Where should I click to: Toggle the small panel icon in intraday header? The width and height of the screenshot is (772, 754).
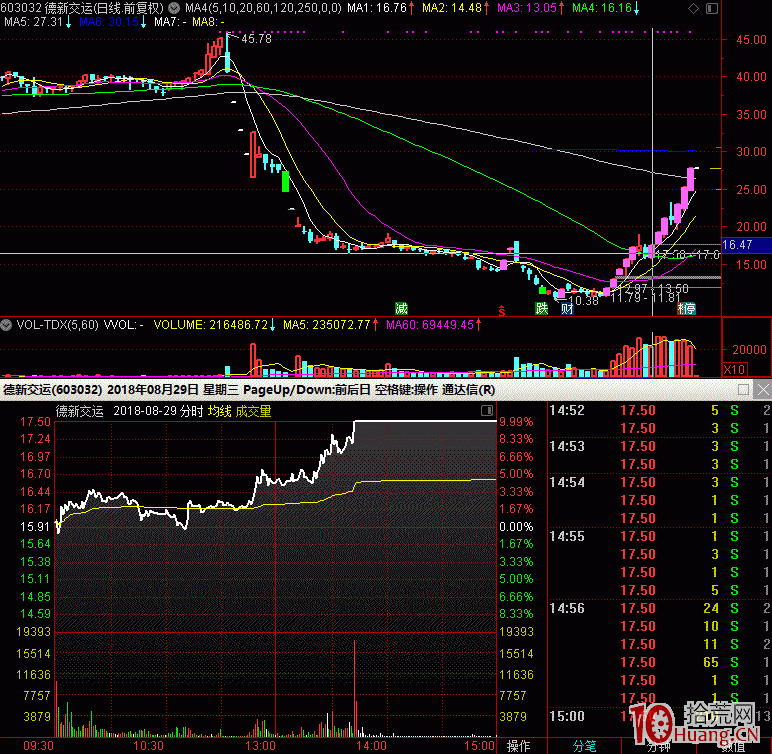tap(487, 410)
